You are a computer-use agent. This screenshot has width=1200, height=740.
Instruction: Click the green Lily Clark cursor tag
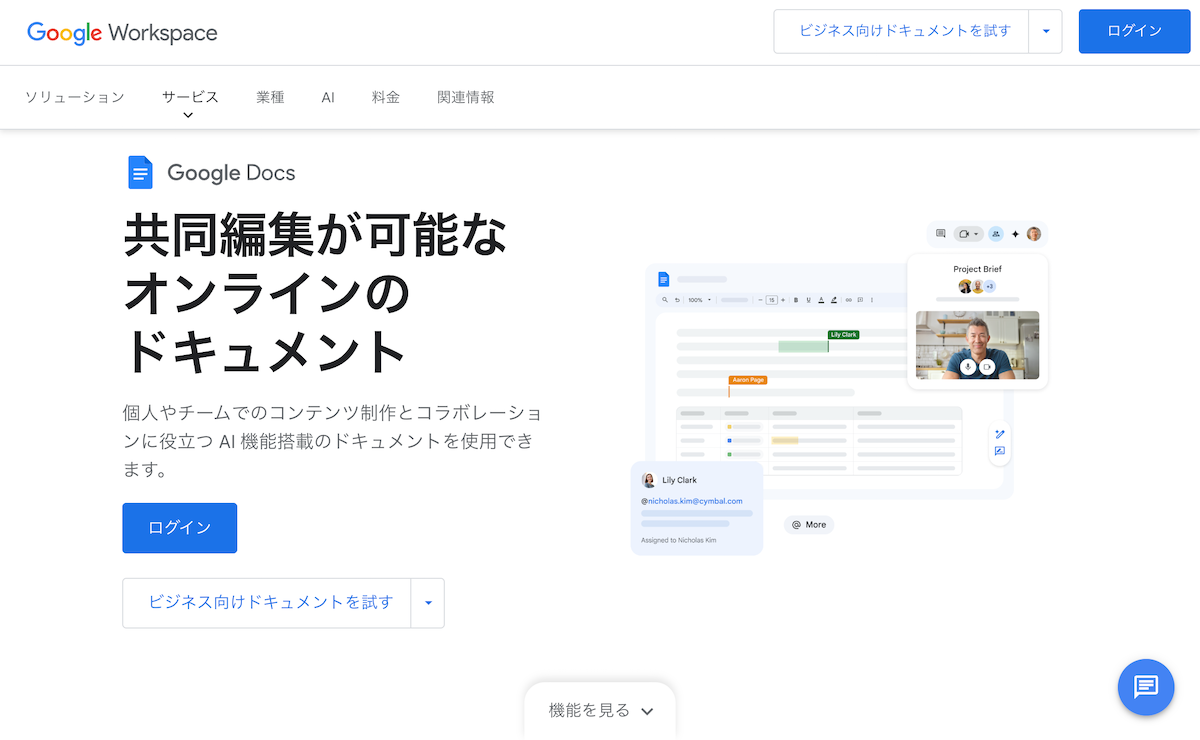(x=843, y=335)
